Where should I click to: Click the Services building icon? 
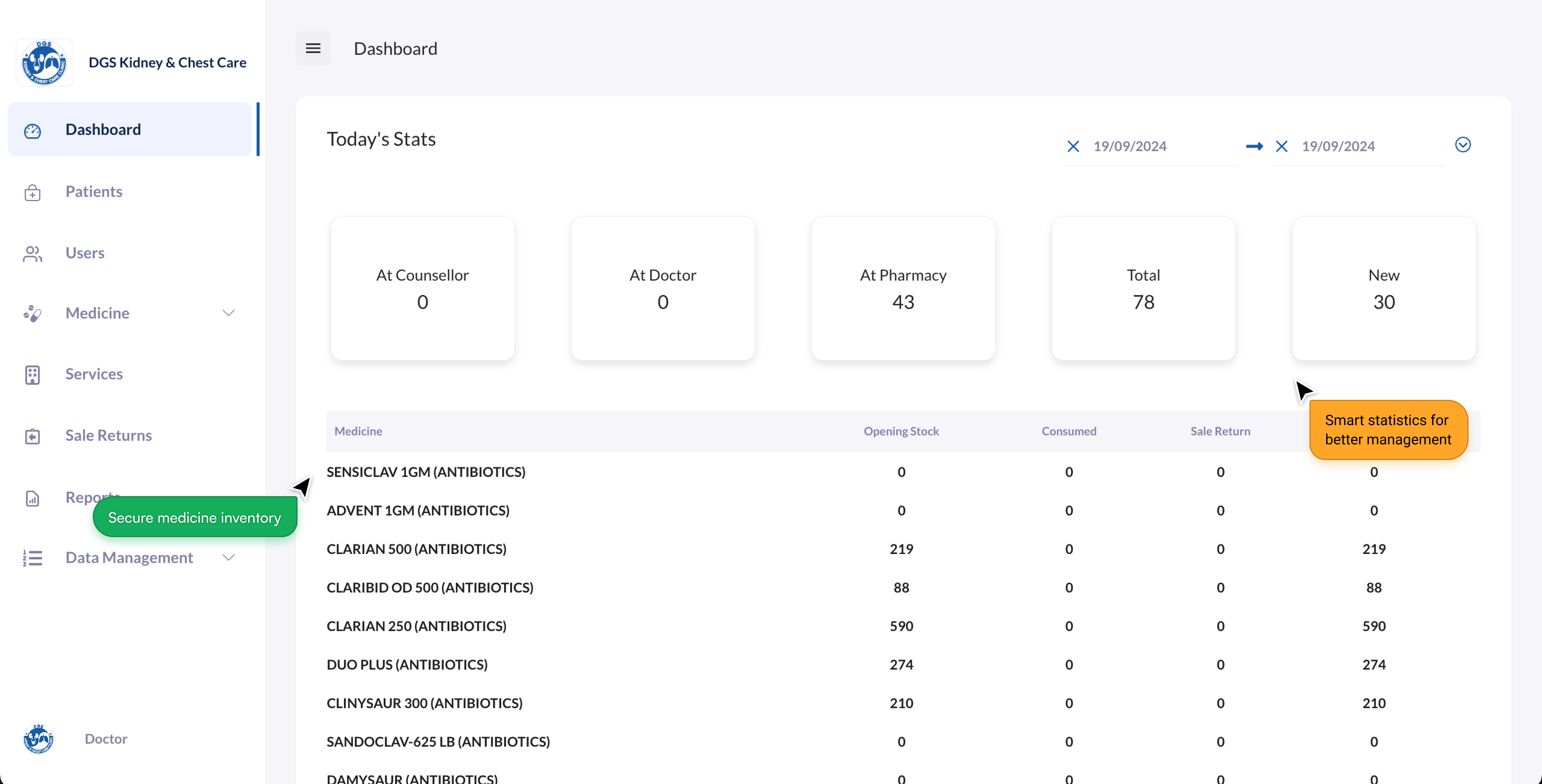[32, 375]
